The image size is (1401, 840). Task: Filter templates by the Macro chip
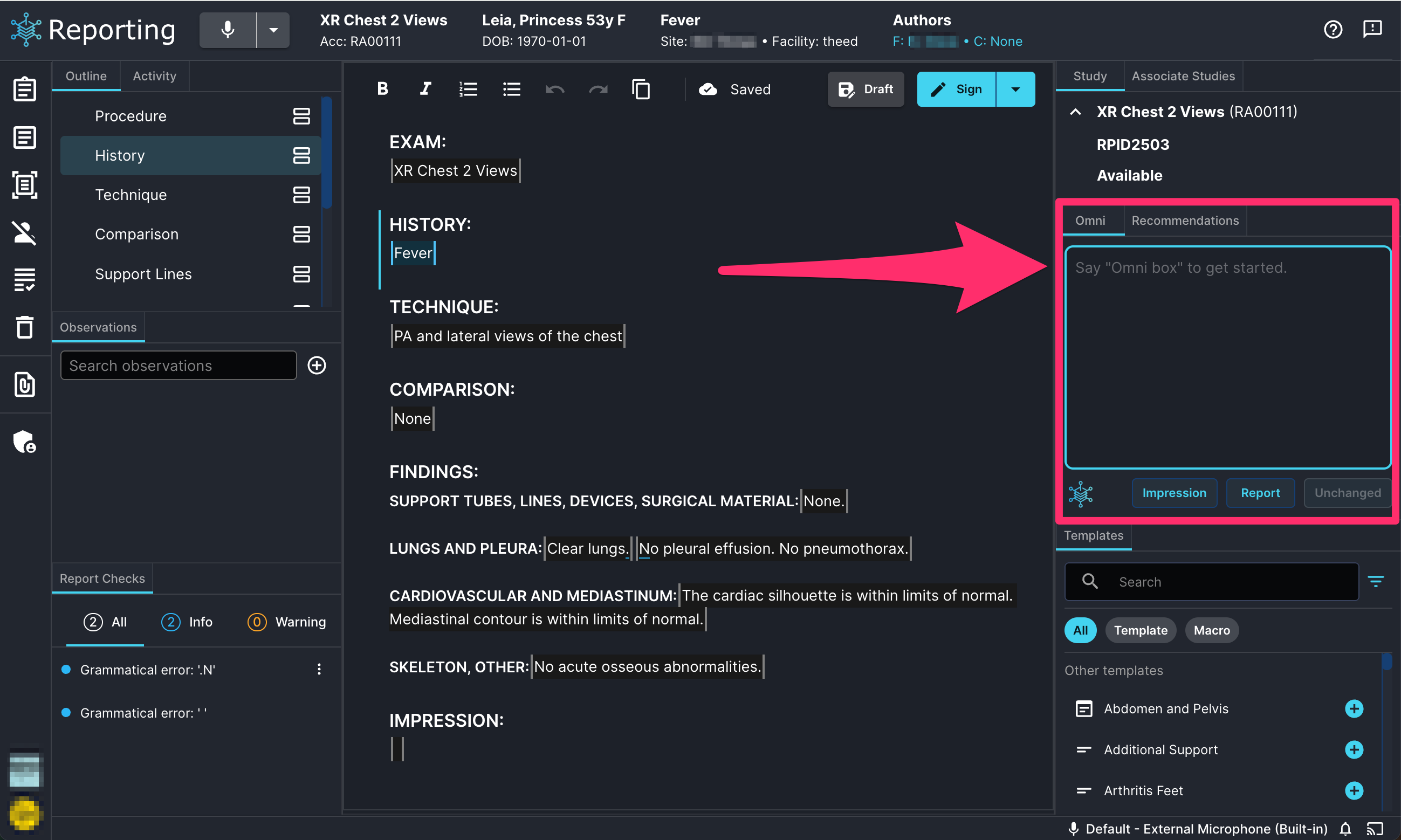(1211, 630)
